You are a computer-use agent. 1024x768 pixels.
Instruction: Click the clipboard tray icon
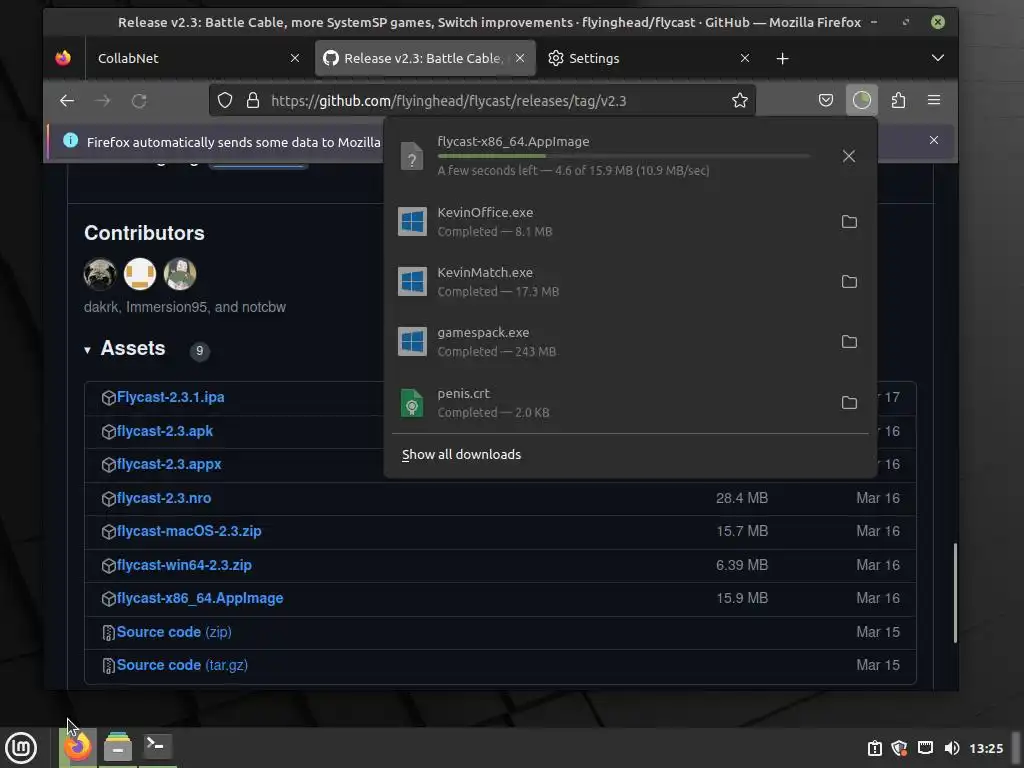(874, 748)
